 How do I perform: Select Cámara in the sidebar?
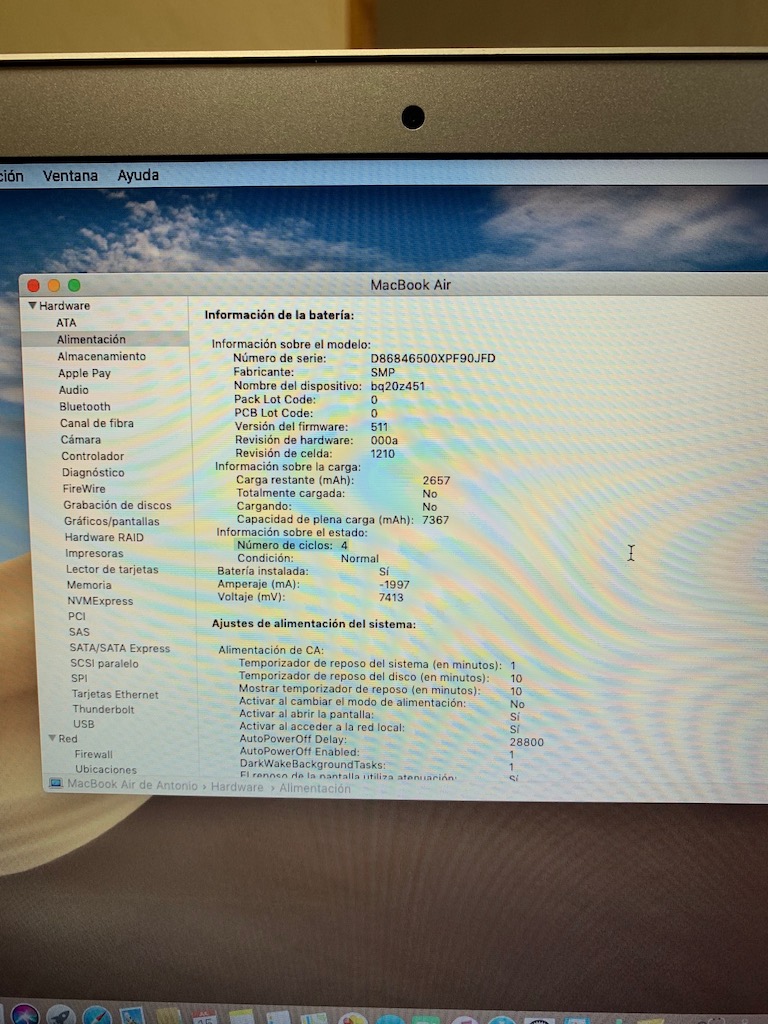(80, 440)
